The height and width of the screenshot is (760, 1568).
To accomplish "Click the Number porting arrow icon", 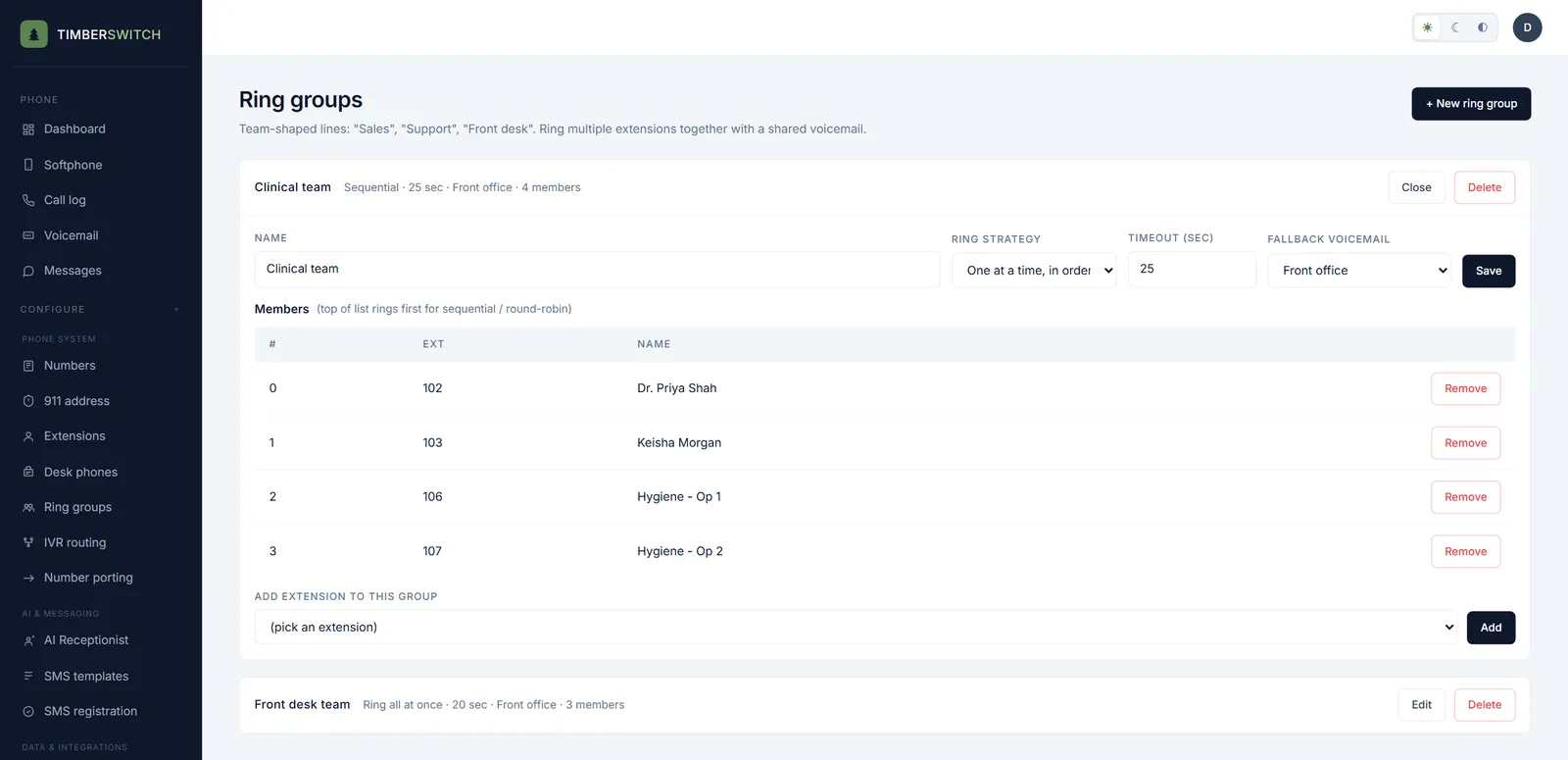I will 28,578.
